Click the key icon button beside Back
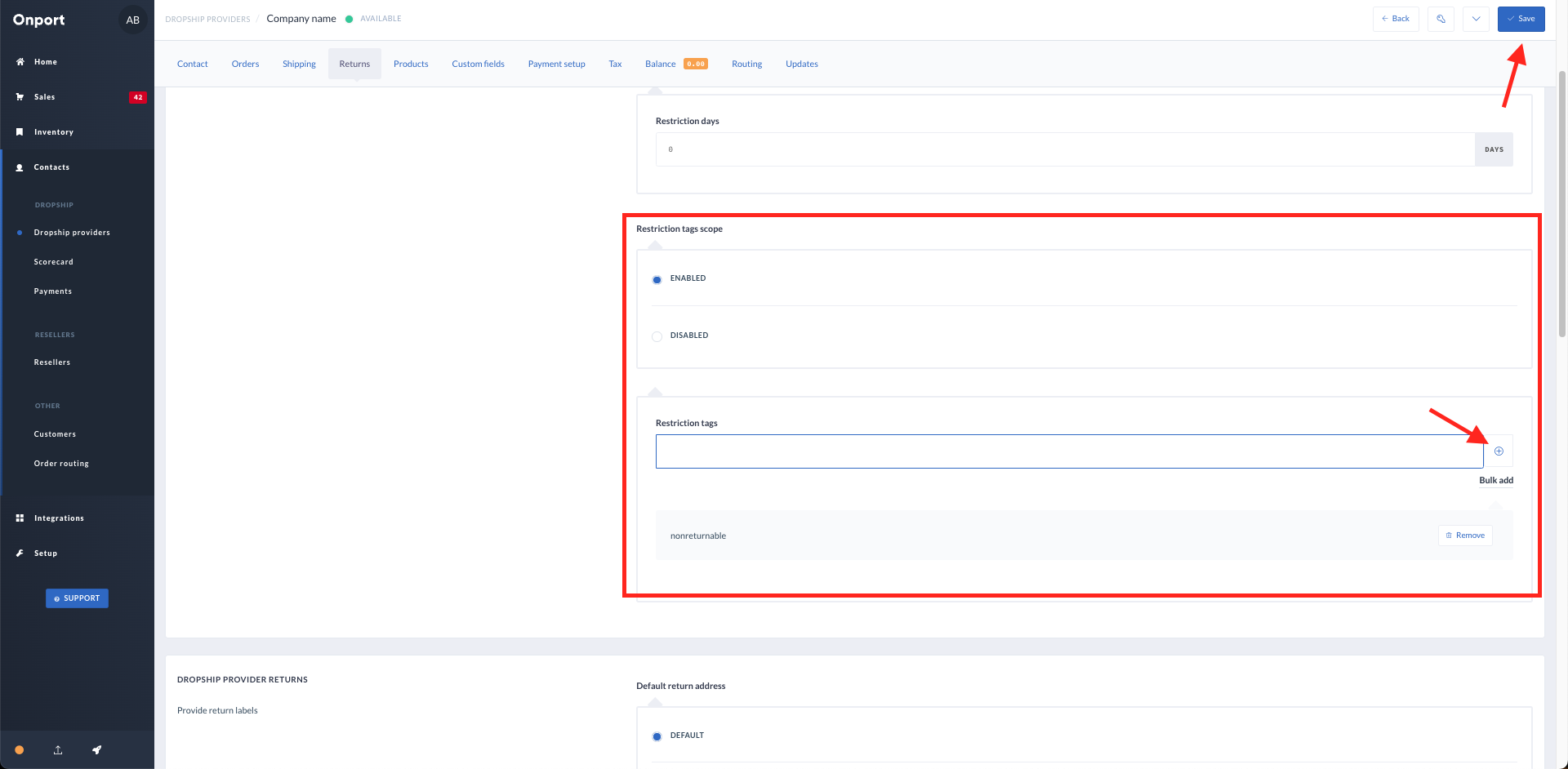The height and width of the screenshot is (769, 1568). 1441,19
